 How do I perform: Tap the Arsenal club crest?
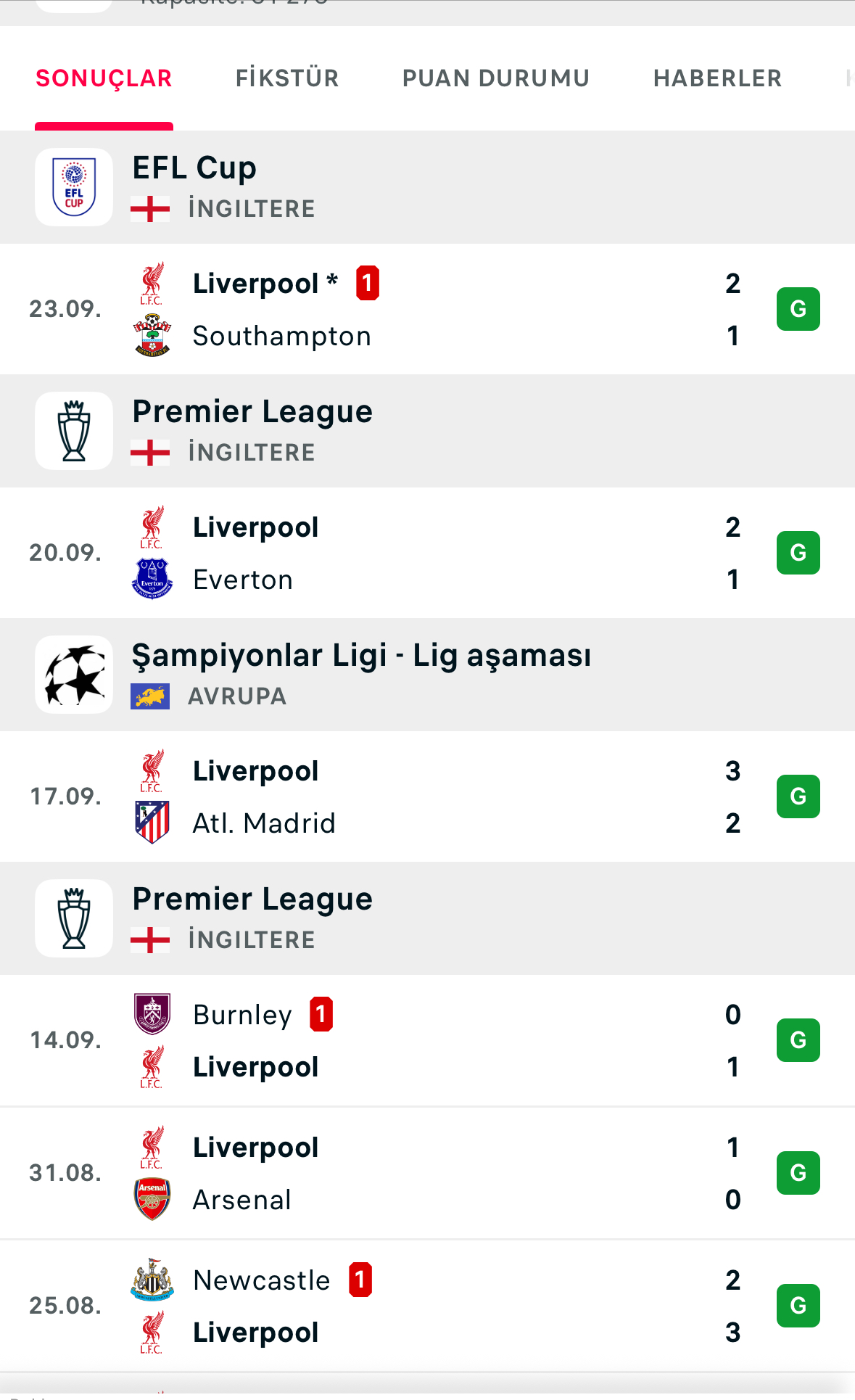coord(152,1199)
